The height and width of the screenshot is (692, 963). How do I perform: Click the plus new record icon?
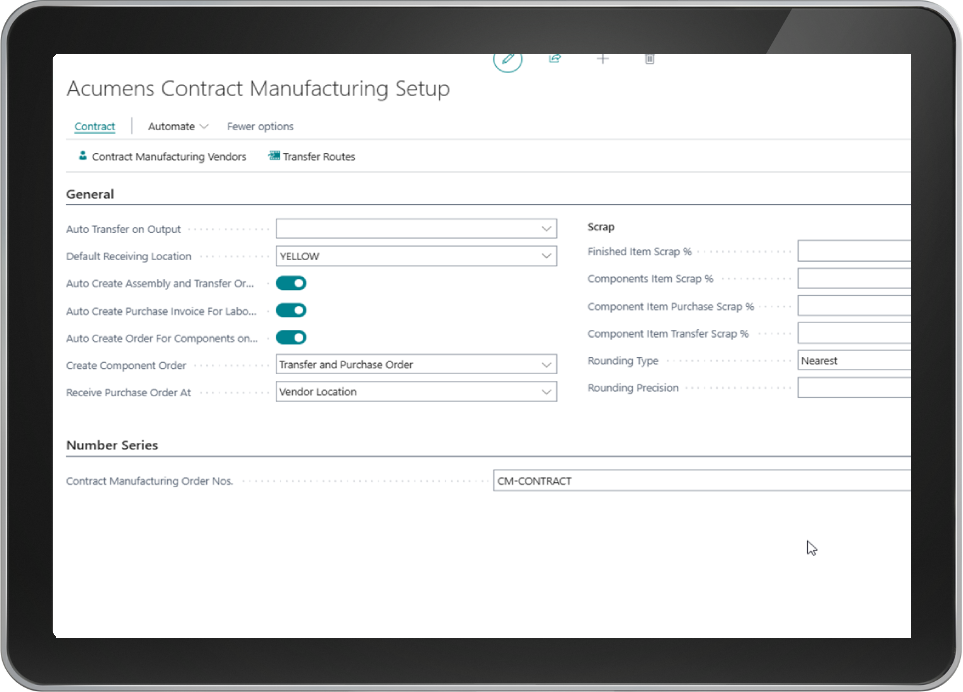pyautogui.click(x=602, y=59)
